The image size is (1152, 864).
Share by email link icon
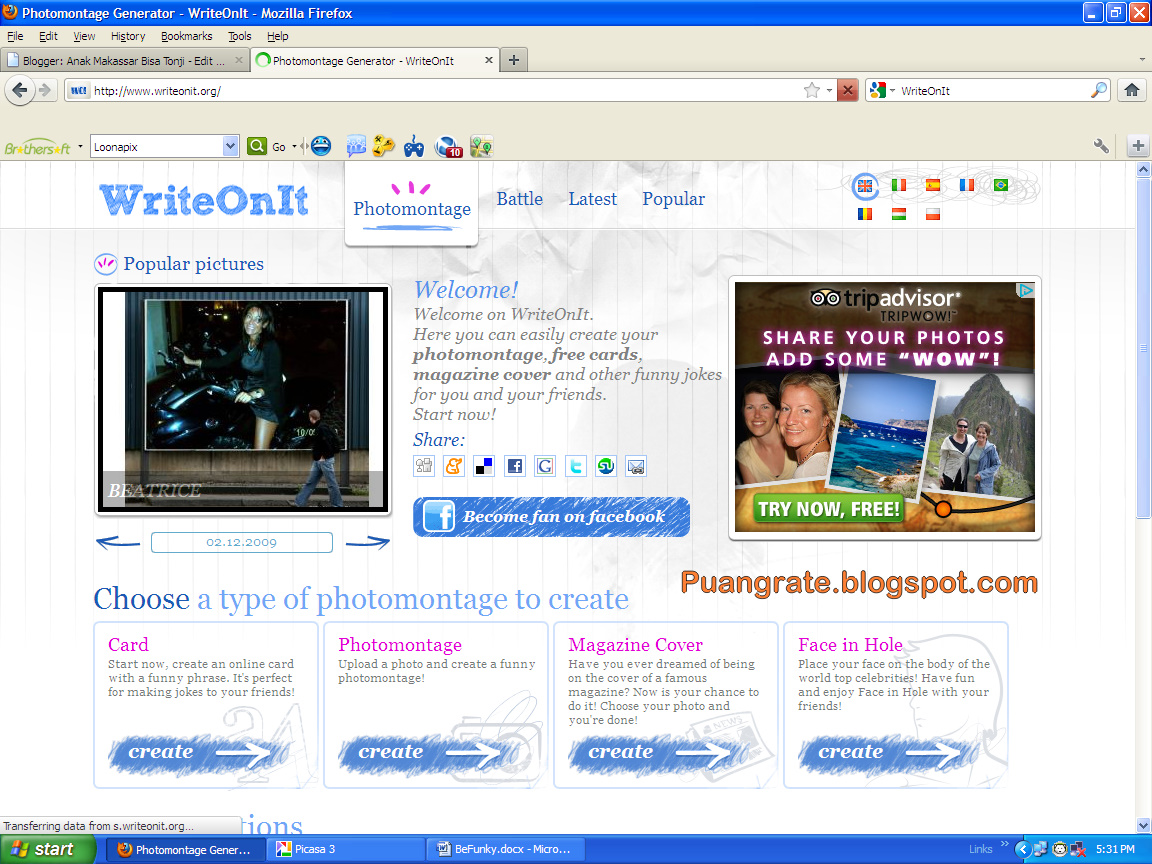tap(636, 466)
